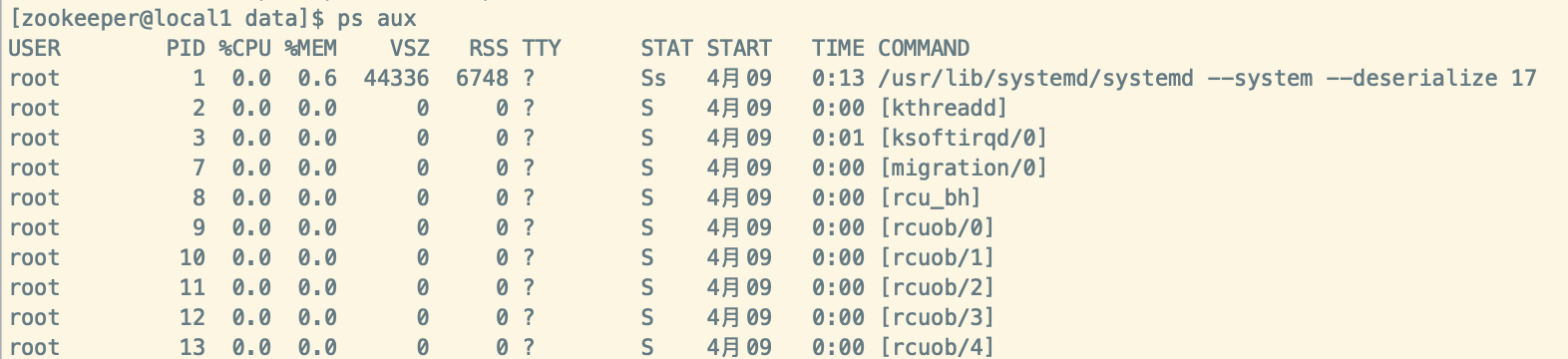Click the prompt '[zookeeper@local1 data]$'
Image resolution: width=1568 pixels, height=359 pixels.
coord(167,18)
